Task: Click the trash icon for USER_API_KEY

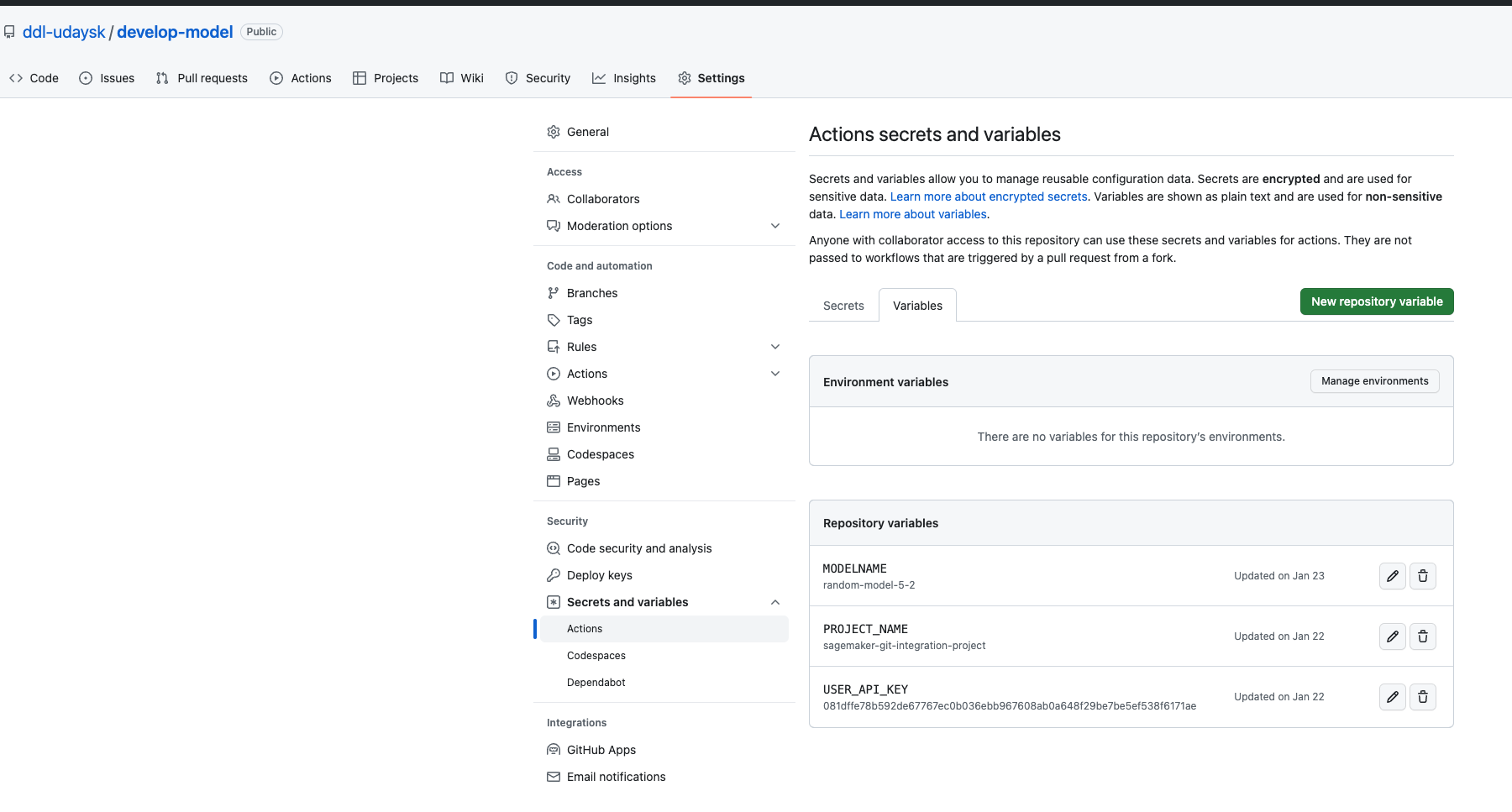Action: (1423, 697)
